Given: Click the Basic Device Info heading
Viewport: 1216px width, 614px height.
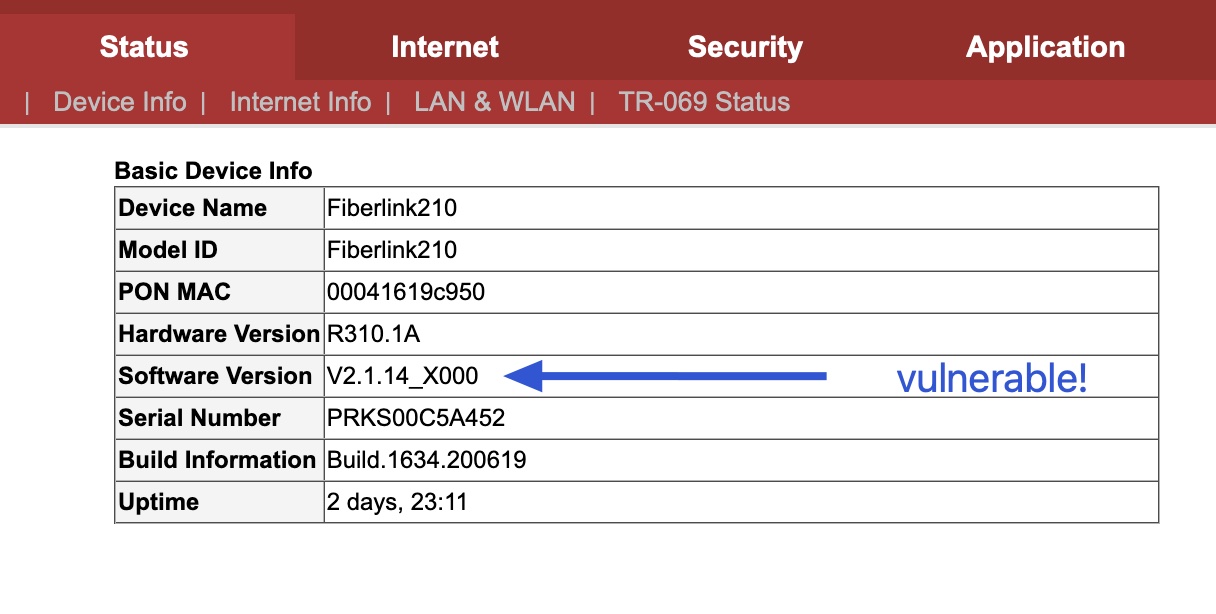Looking at the screenshot, I should click(213, 171).
